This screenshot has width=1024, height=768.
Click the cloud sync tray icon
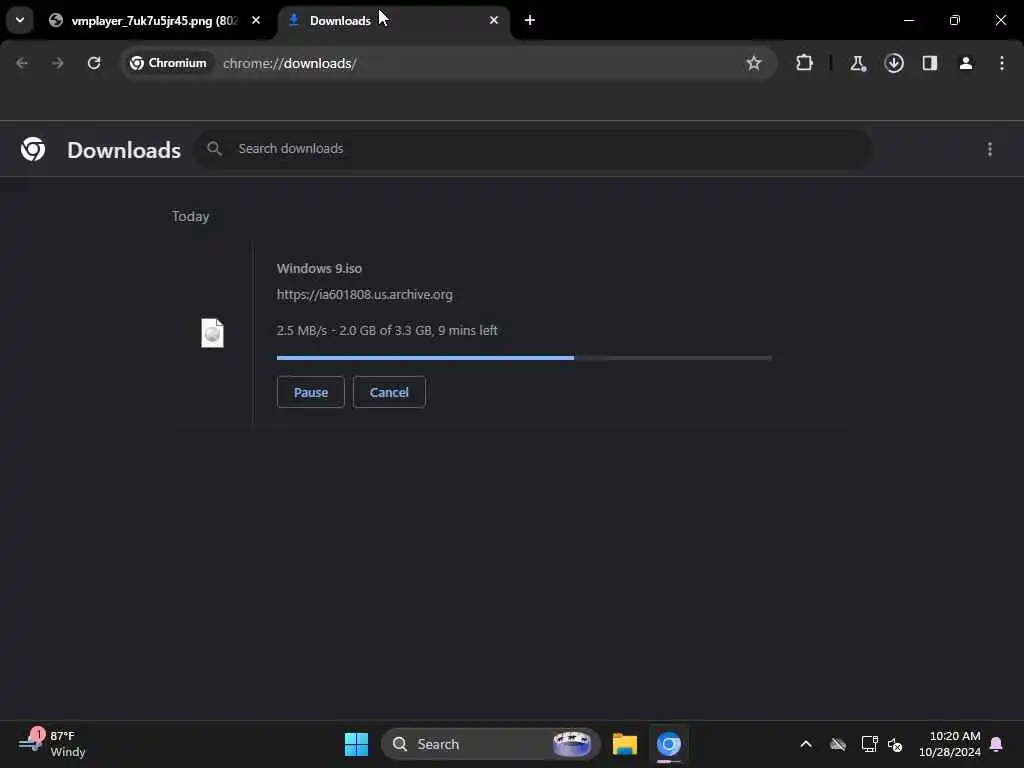(838, 744)
